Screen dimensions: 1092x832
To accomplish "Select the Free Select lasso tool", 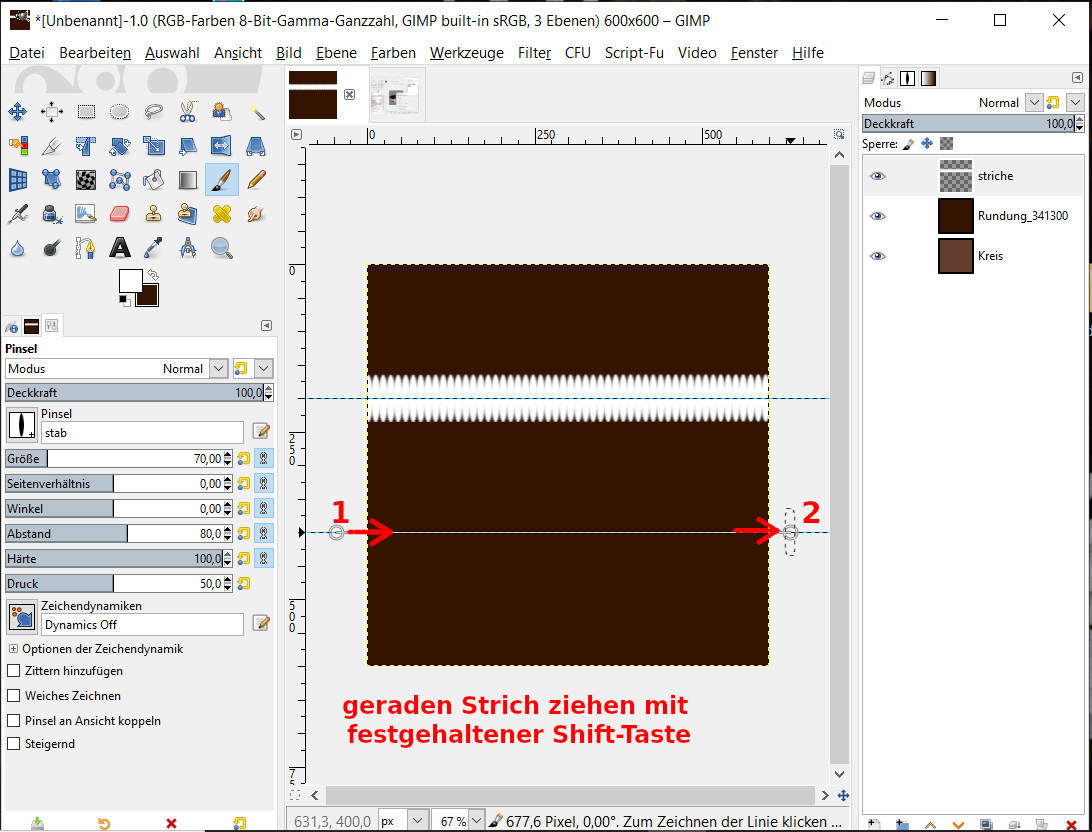I will 154,111.
